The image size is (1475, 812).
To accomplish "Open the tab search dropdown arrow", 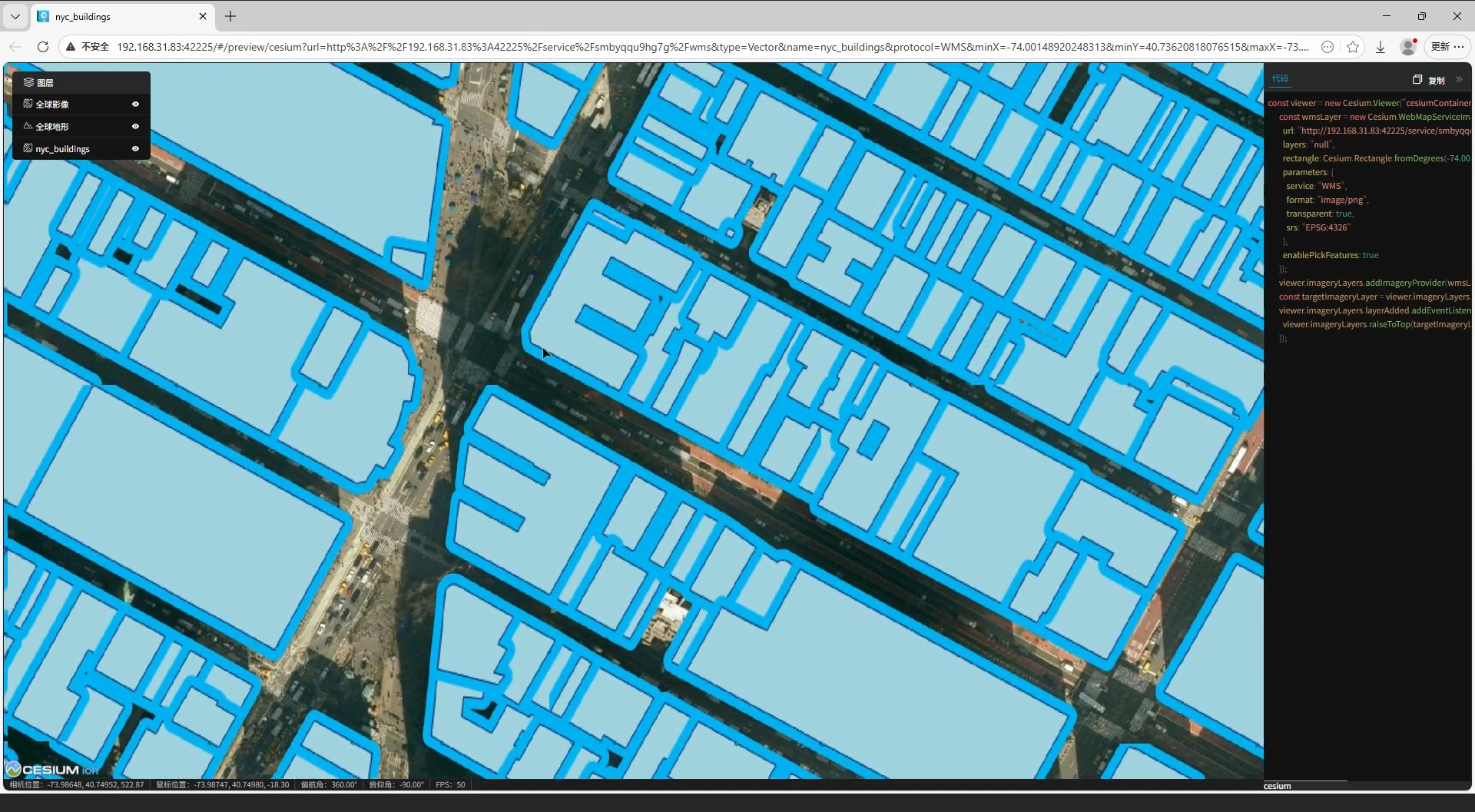I will 15,16.
